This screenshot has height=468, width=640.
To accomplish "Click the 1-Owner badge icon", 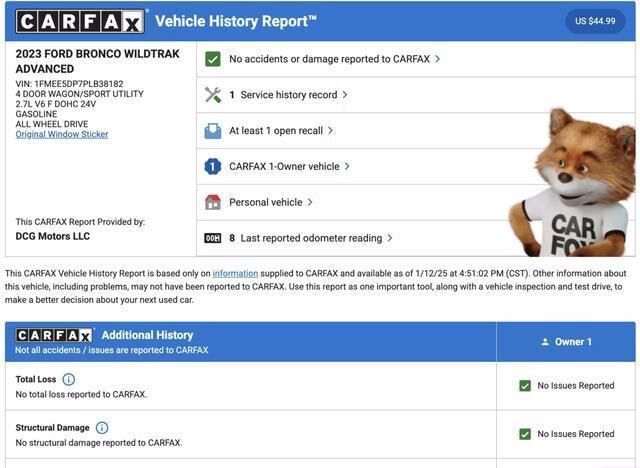I will [x=213, y=167].
